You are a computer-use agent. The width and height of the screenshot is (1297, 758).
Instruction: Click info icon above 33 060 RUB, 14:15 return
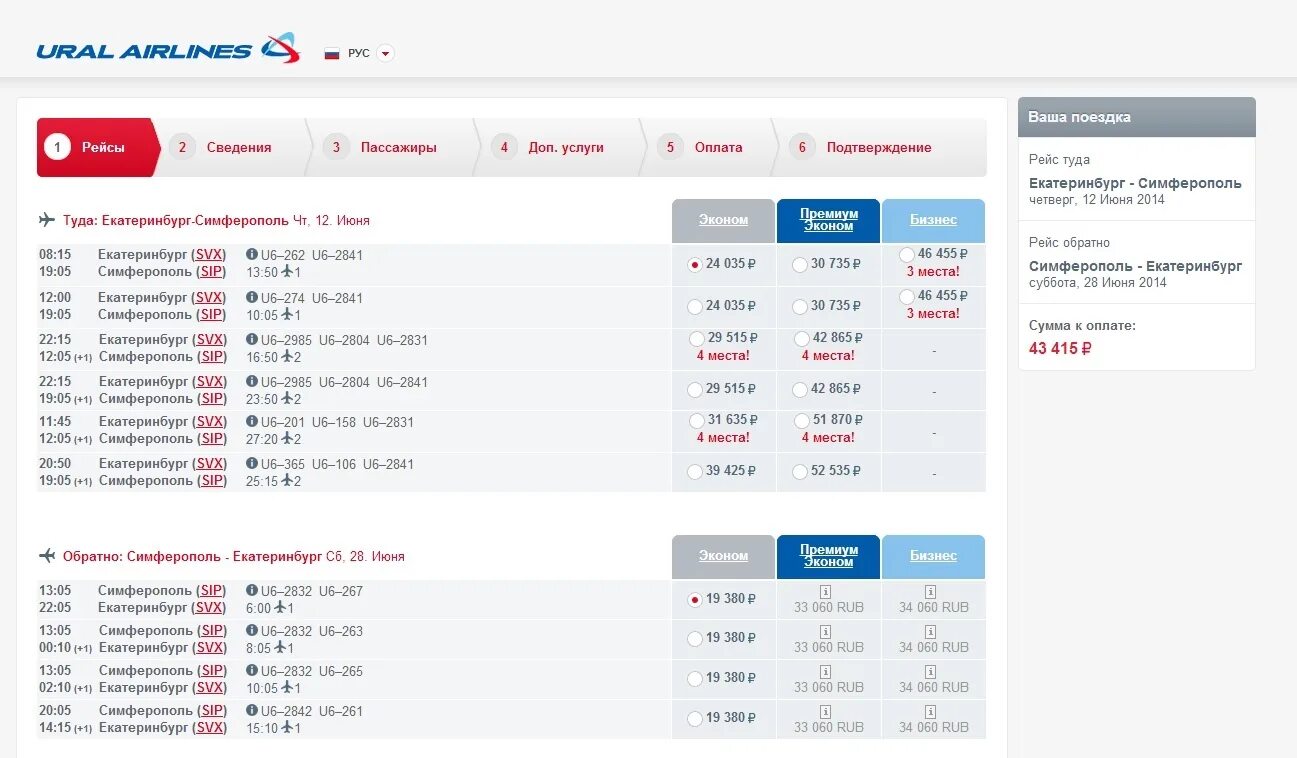tap(826, 712)
